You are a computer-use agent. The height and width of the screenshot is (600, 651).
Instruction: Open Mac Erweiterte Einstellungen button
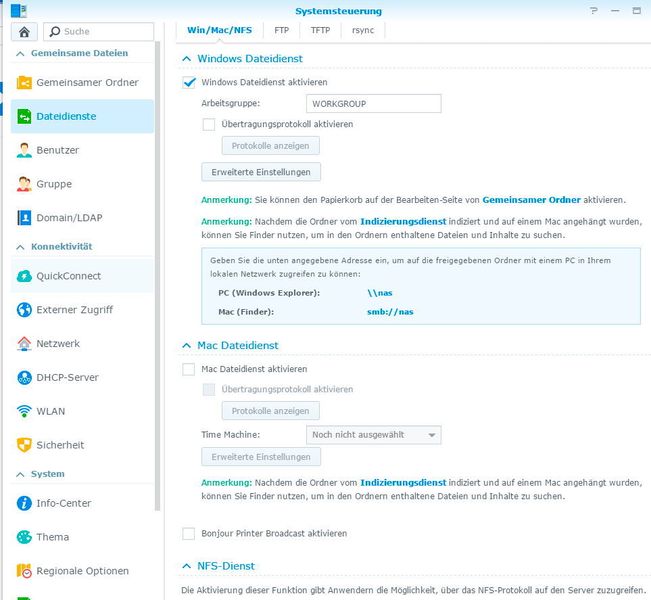coord(261,457)
